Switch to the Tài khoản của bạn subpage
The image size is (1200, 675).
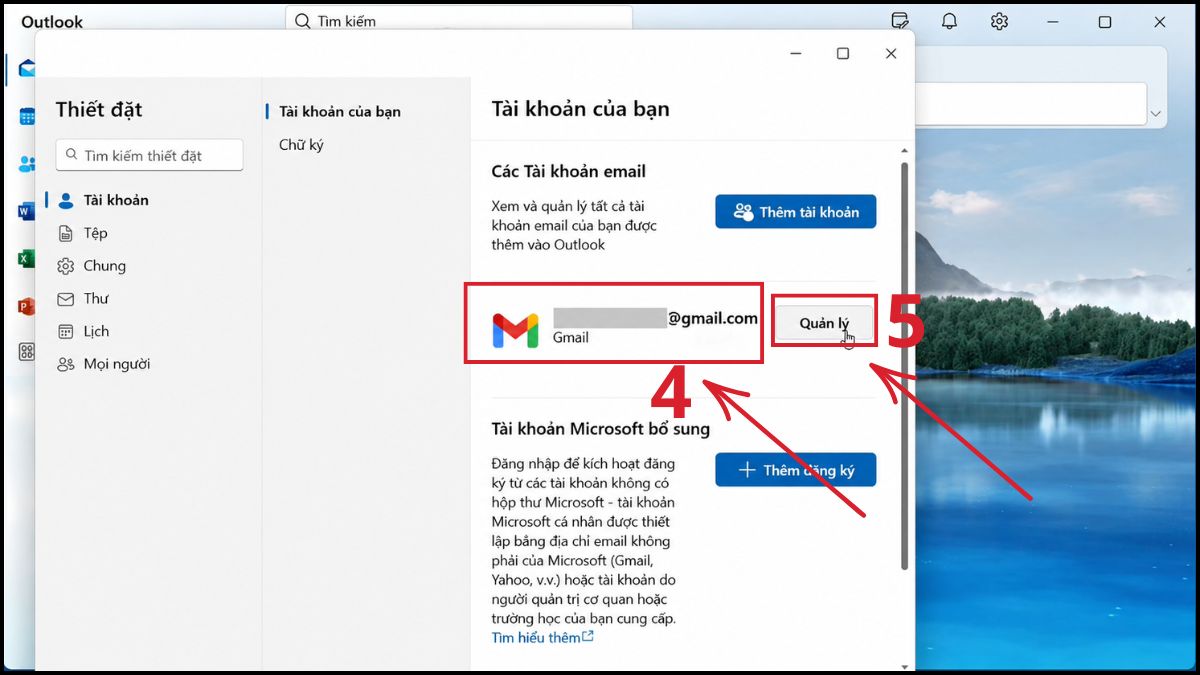coord(340,111)
